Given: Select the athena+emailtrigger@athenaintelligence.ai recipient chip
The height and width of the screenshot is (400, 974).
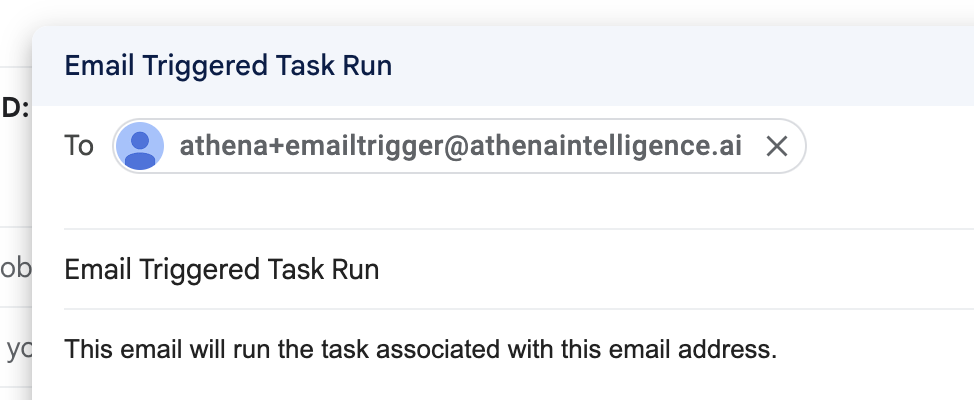Looking at the screenshot, I should 459,146.
